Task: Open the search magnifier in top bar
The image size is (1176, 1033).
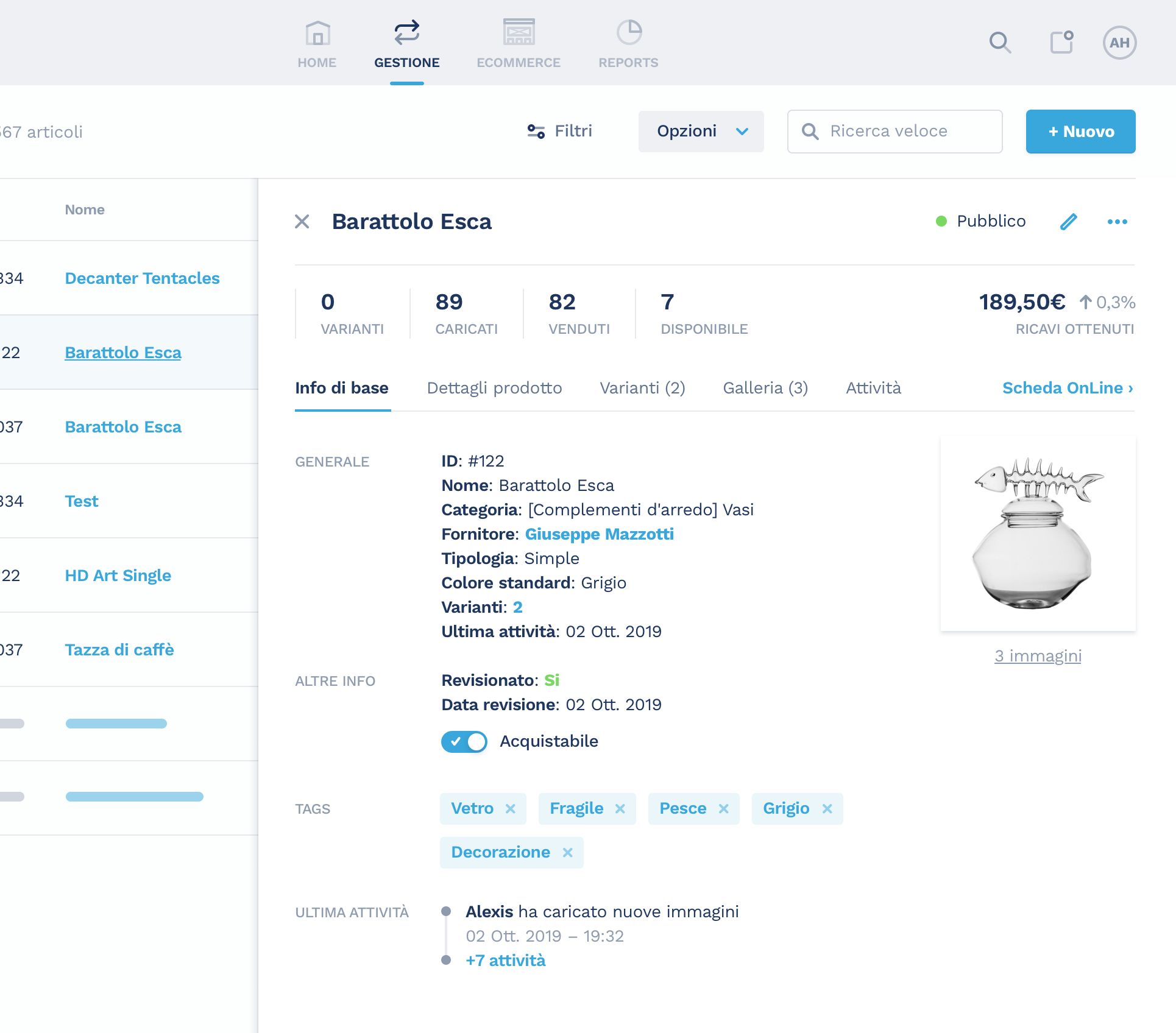Action: (1000, 43)
